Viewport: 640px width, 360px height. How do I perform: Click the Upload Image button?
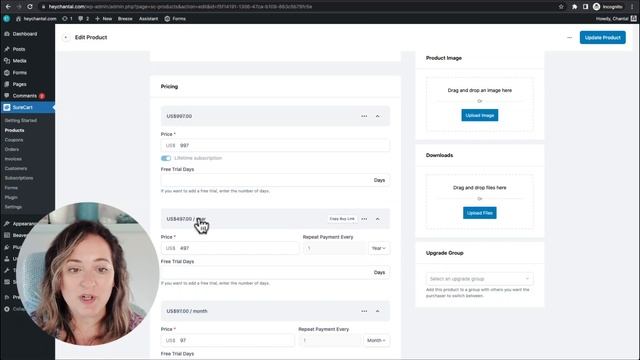[480, 116]
